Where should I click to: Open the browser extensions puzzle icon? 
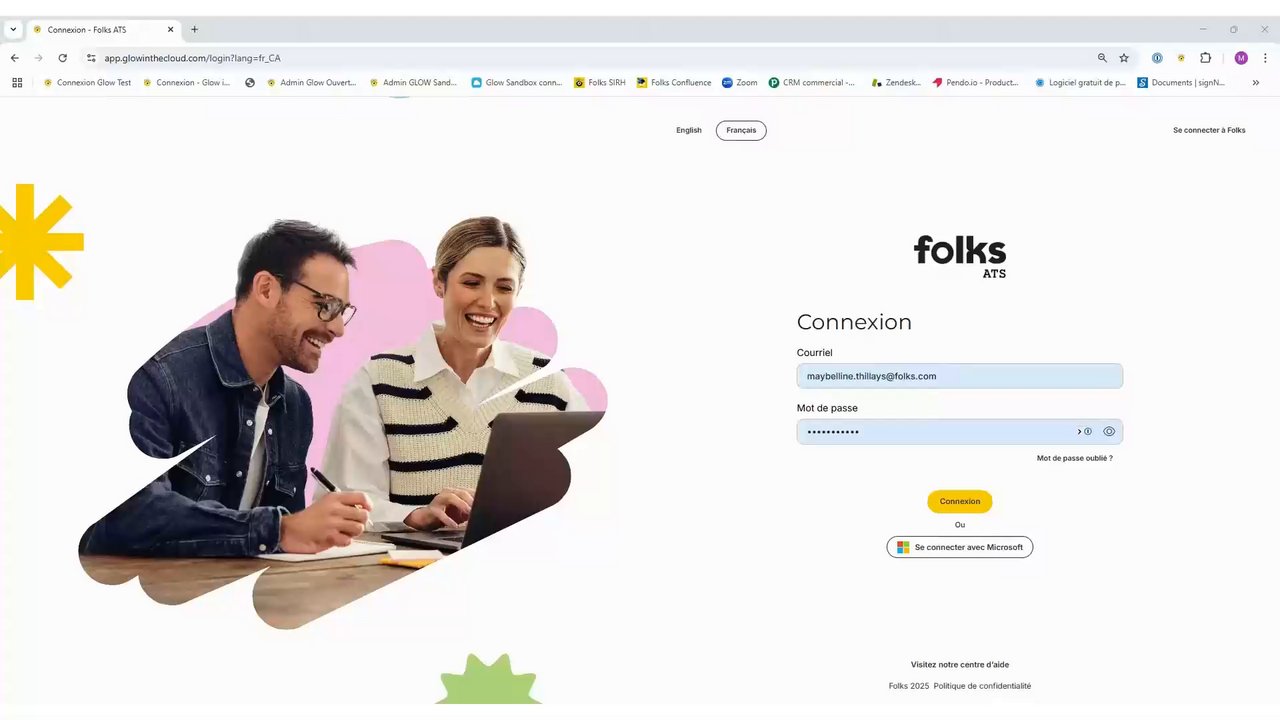[x=1205, y=58]
